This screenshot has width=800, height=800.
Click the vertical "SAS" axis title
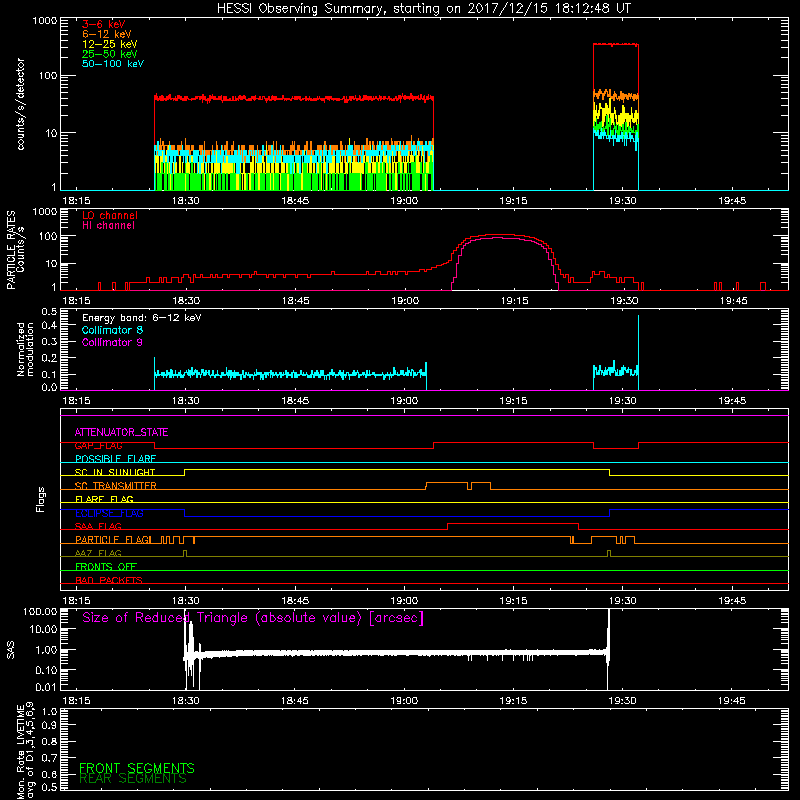click(x=11, y=650)
